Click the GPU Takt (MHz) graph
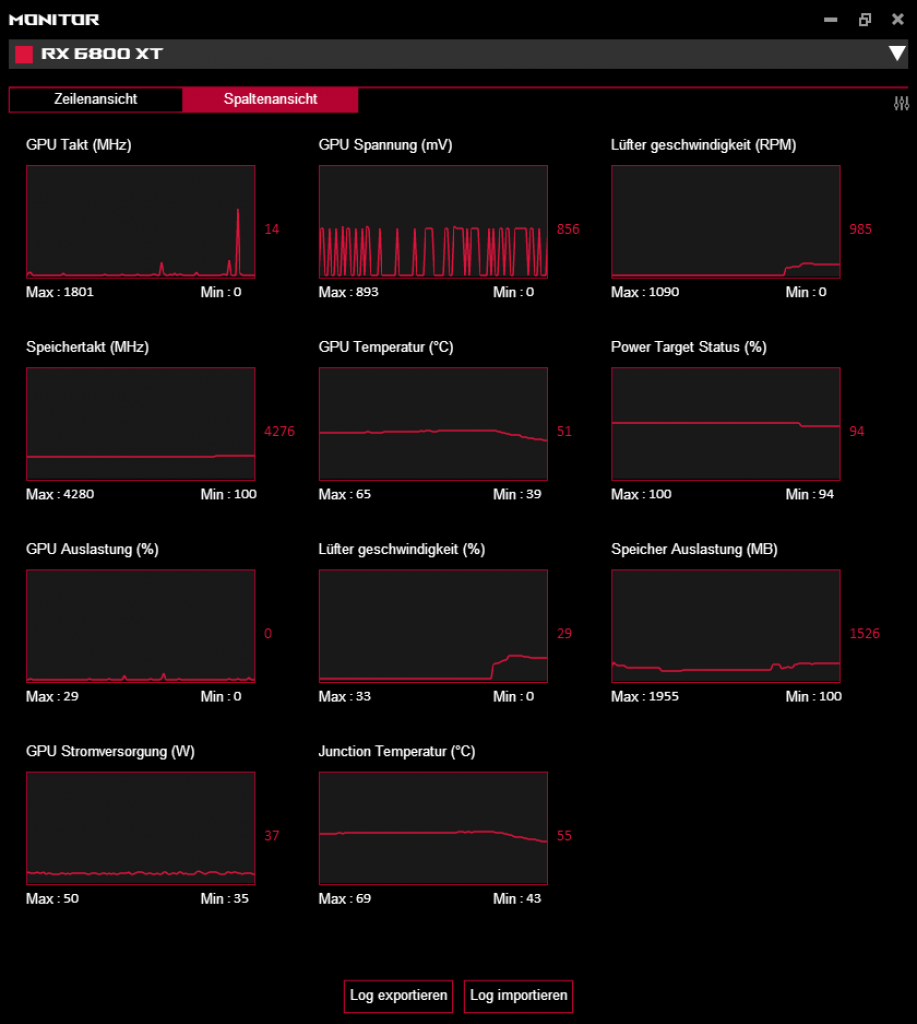The image size is (917, 1024). (x=140, y=222)
